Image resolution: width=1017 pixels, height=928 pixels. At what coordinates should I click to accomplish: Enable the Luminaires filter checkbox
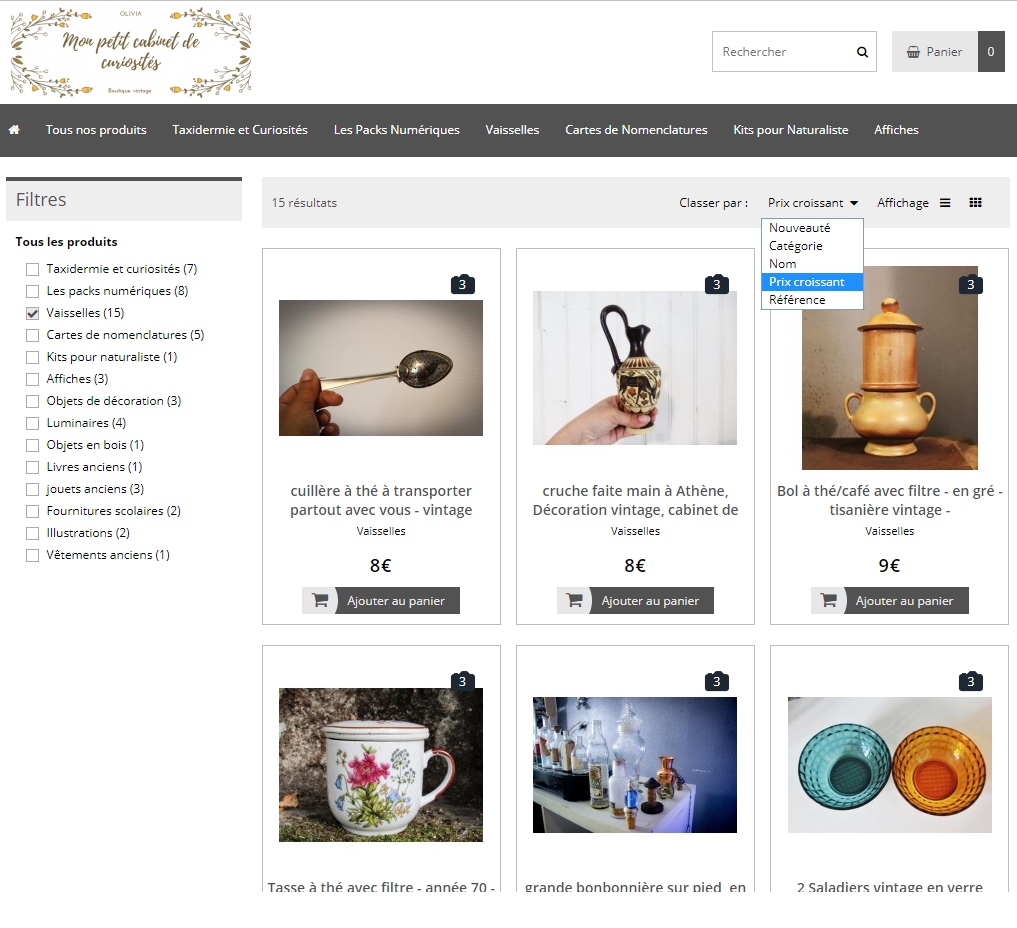[x=33, y=423]
